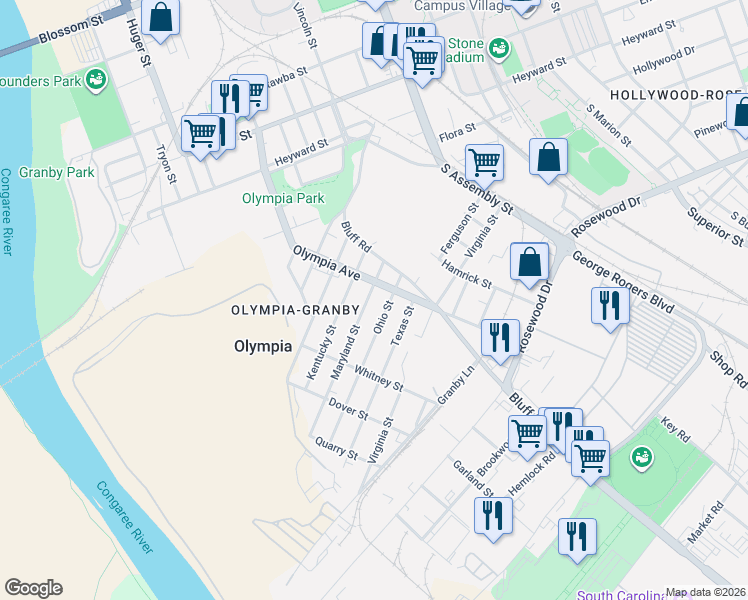
Task: Open restaurant marker west of Market Rd
Action: click(577, 537)
